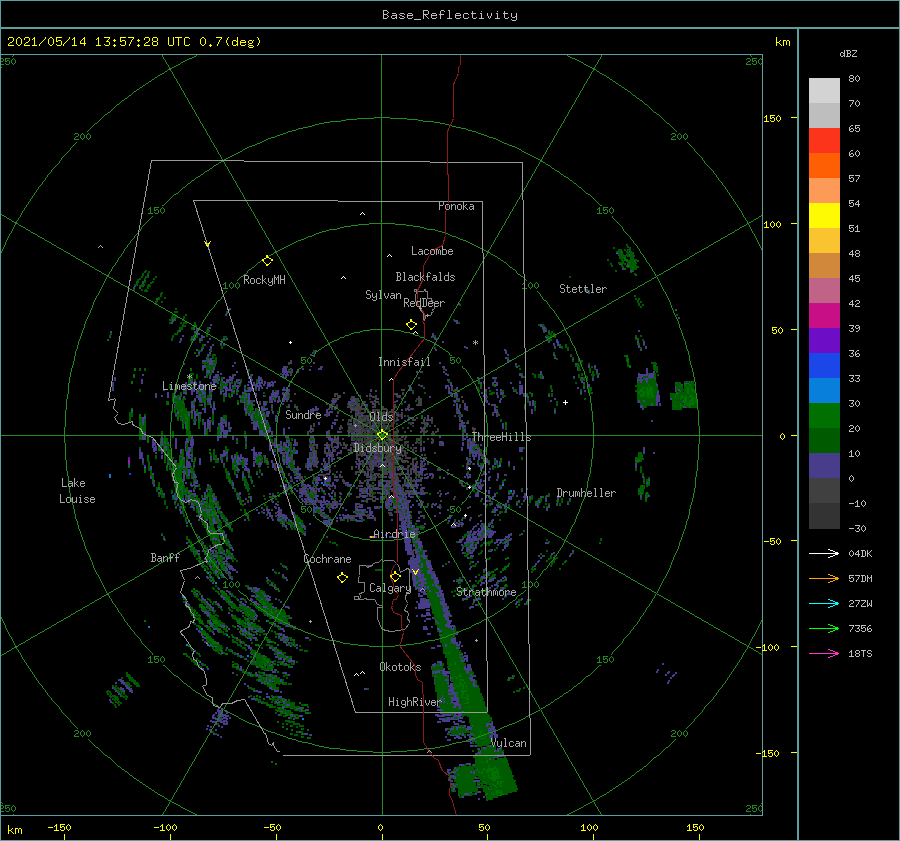Click the yellow diamond marker beside RockyMH
900x841 pixels.
267,261
